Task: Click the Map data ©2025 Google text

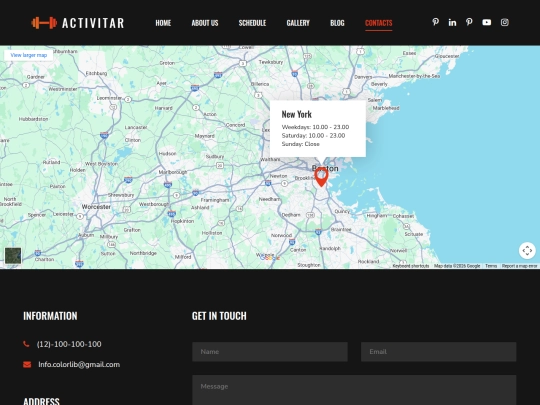Action: click(457, 266)
